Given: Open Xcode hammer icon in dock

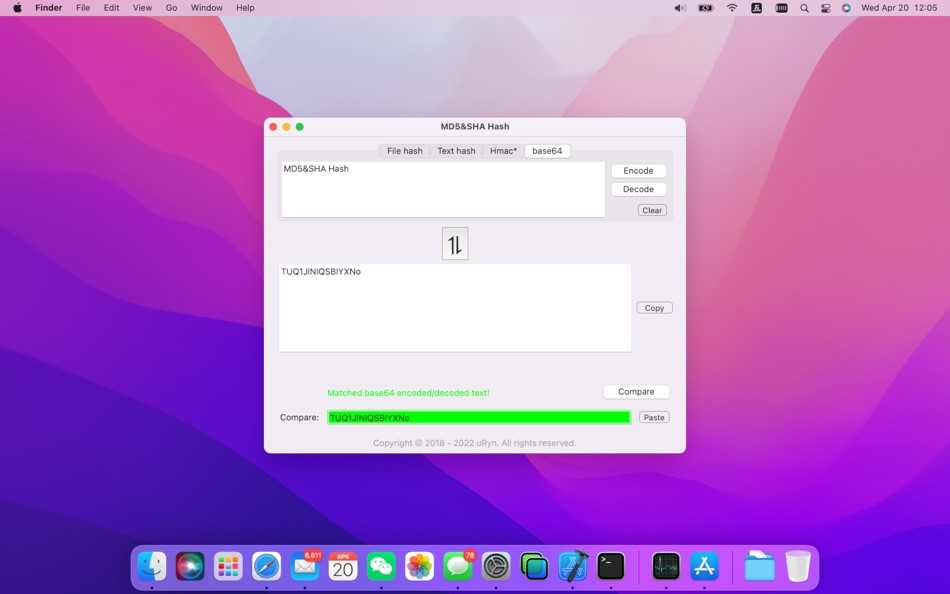Looking at the screenshot, I should point(573,567).
